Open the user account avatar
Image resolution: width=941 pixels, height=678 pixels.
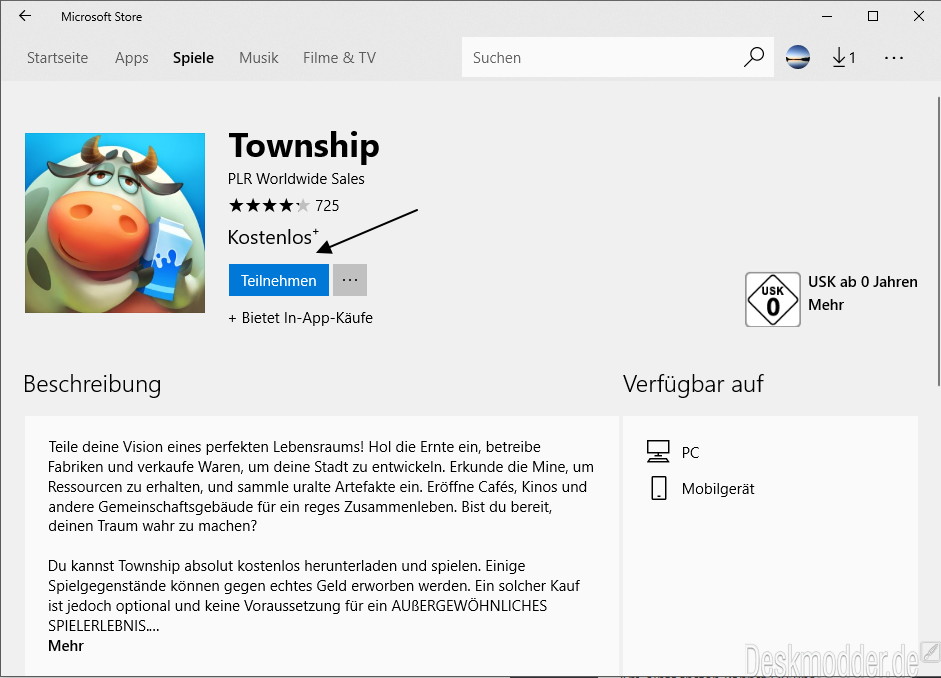point(798,58)
